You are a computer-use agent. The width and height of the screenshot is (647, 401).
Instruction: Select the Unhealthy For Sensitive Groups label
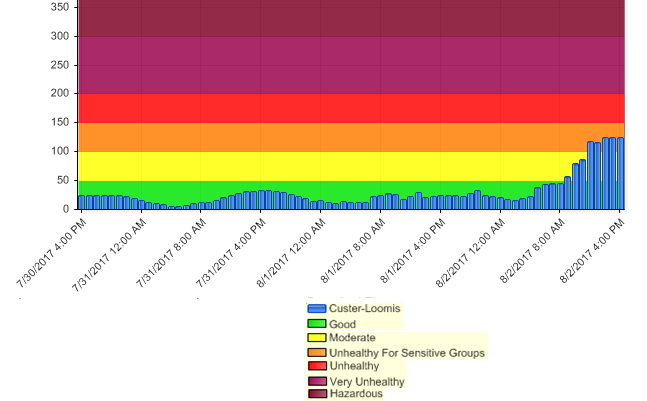(406, 353)
